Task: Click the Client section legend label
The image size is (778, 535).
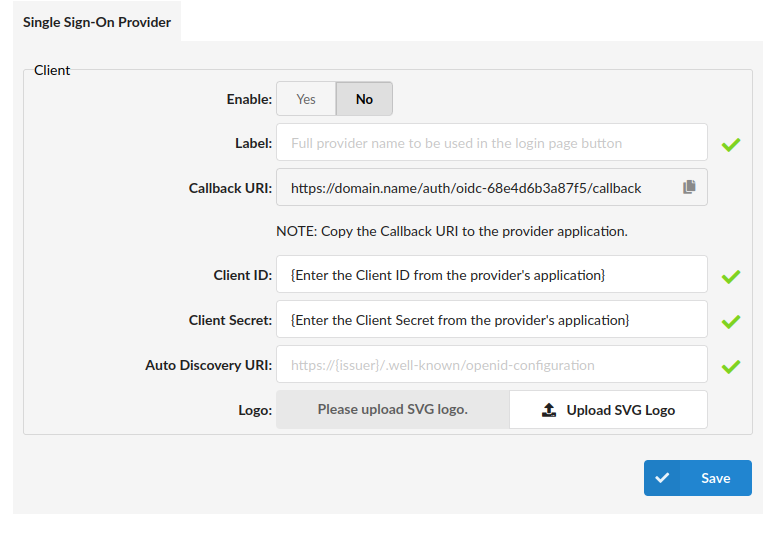Action: click(x=52, y=71)
